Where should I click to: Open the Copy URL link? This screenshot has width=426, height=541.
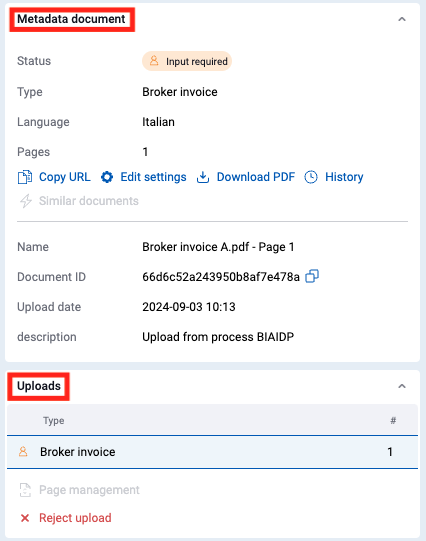pyautogui.click(x=65, y=177)
